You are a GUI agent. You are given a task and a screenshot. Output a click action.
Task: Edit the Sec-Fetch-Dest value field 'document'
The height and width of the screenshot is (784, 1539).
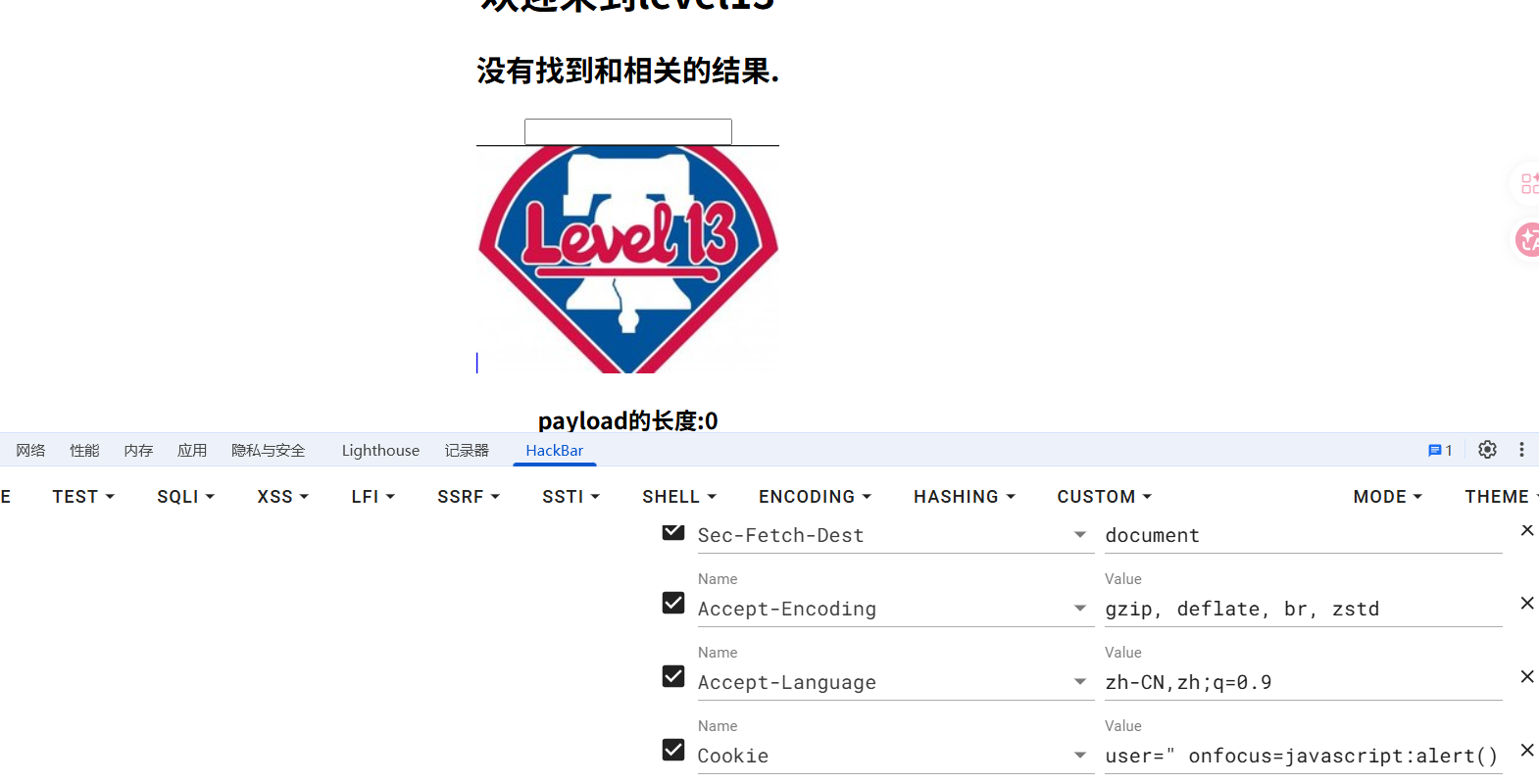pos(1304,535)
